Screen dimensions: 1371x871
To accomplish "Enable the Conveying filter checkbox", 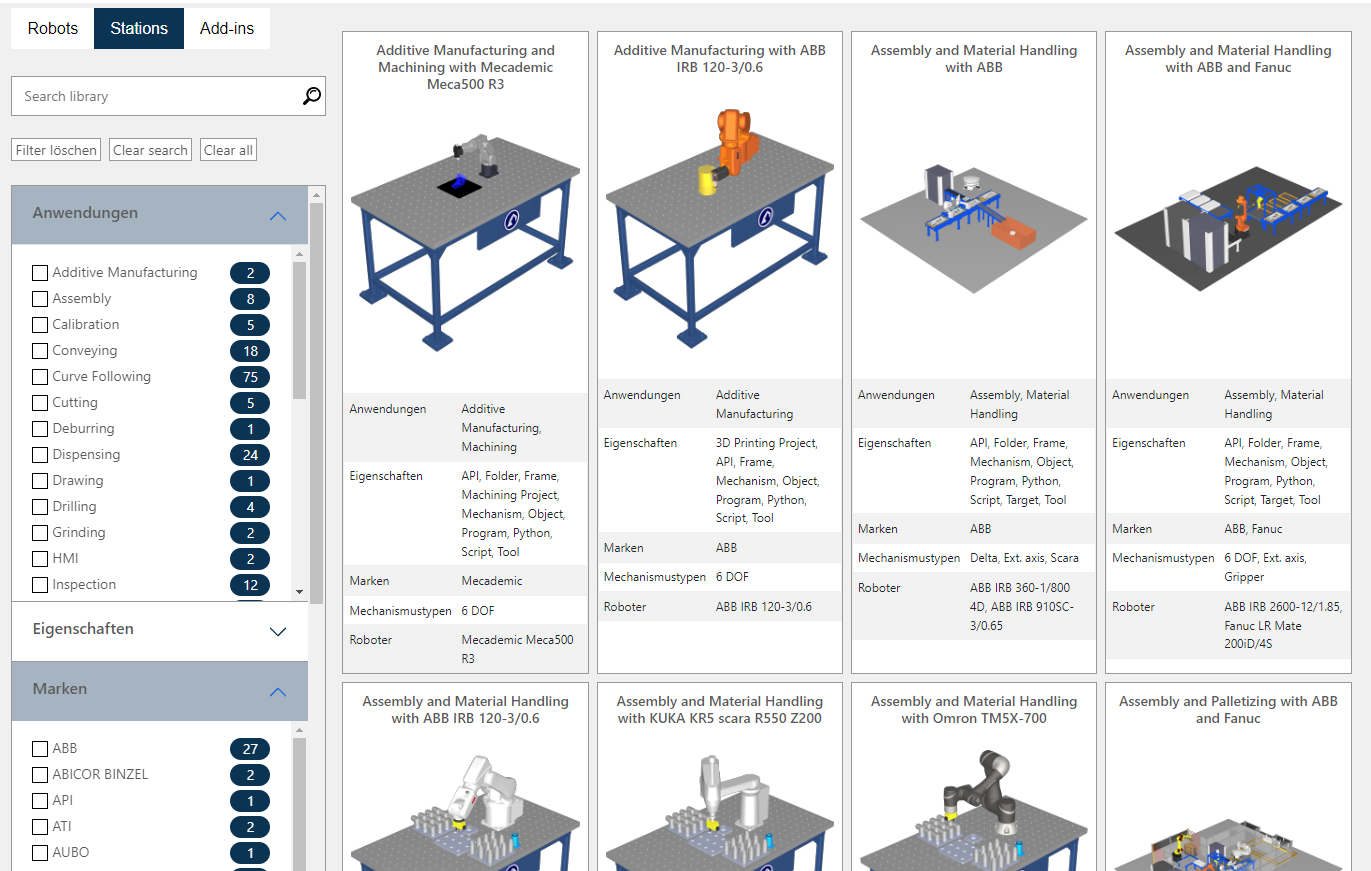I will pyautogui.click(x=40, y=350).
